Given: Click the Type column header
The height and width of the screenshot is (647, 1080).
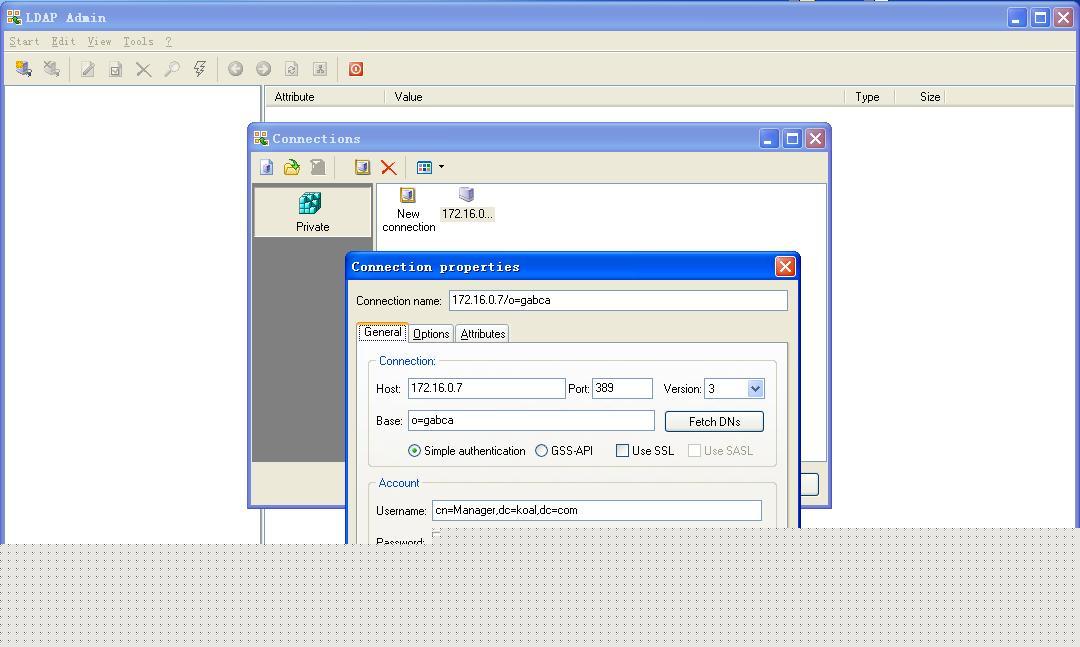Looking at the screenshot, I should (x=869, y=97).
